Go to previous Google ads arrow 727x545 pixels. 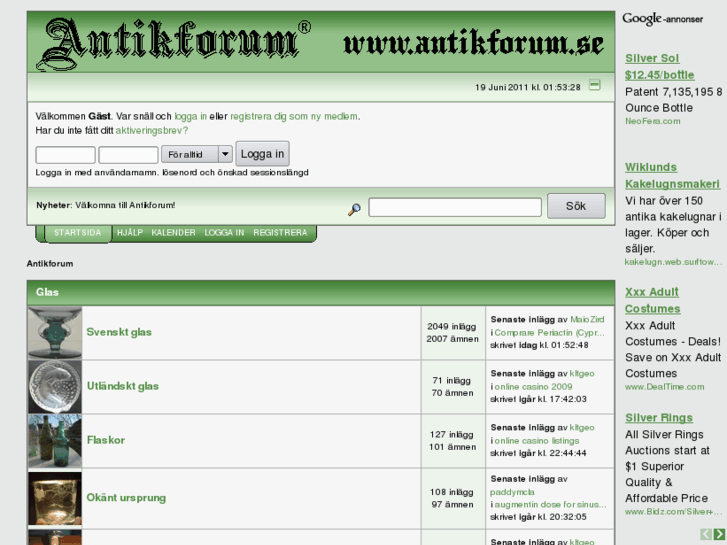[x=706, y=534]
